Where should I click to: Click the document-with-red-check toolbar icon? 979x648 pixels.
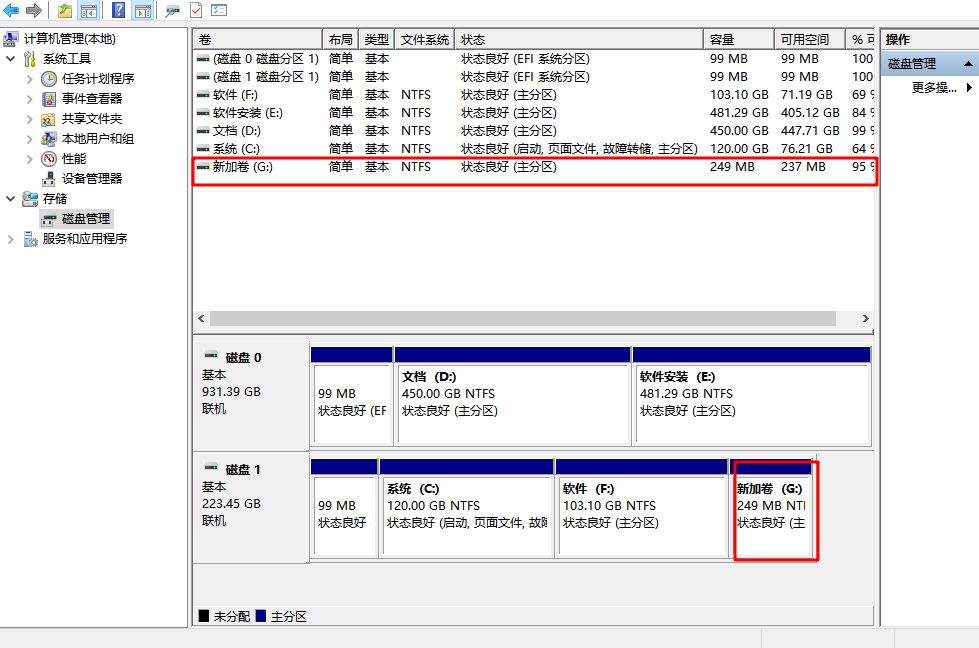pyautogui.click(x=196, y=10)
